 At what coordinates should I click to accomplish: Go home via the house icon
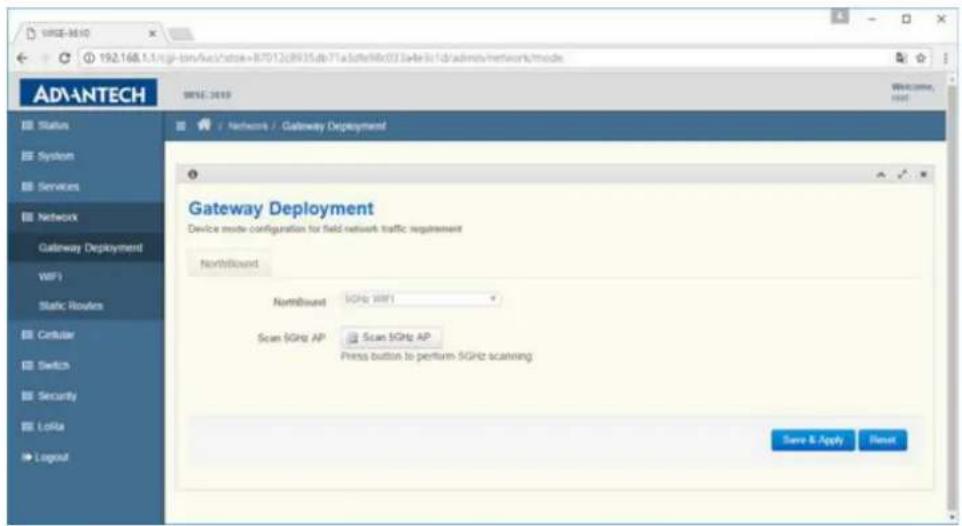(204, 125)
